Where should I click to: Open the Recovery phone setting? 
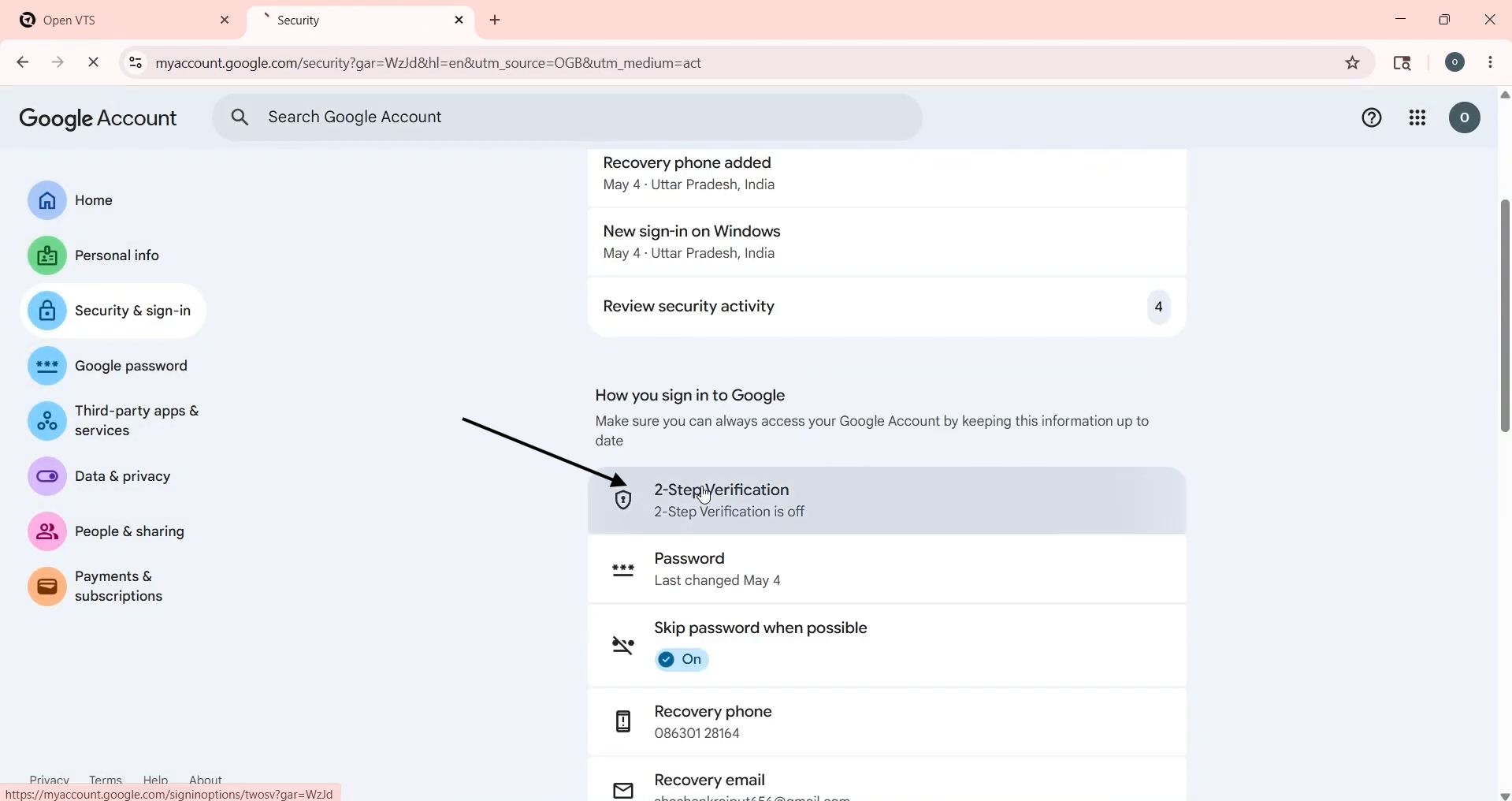click(886, 722)
